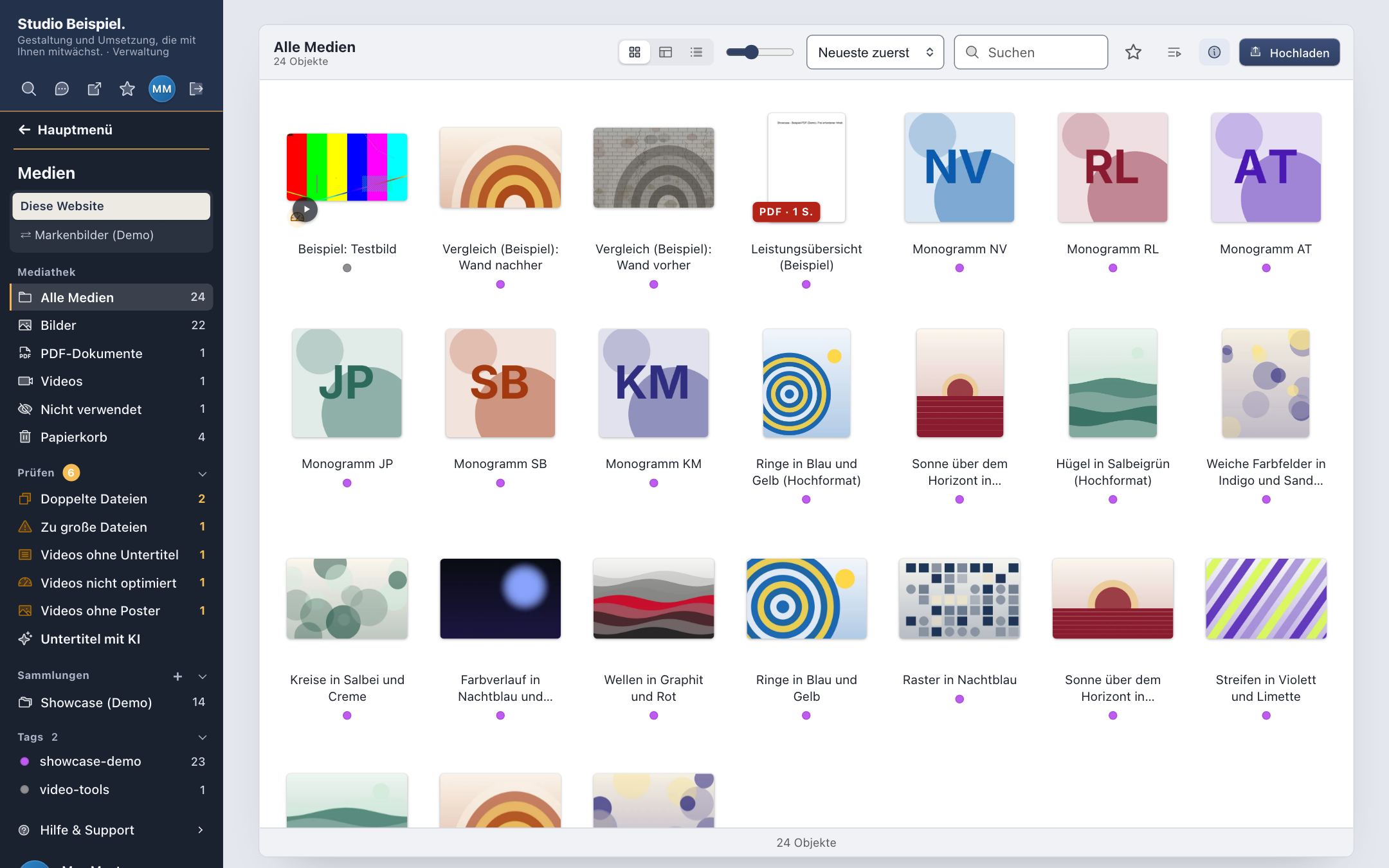Open the chat bubble icon in sidebar
Screen dimensions: 1389x868
(x=62, y=89)
